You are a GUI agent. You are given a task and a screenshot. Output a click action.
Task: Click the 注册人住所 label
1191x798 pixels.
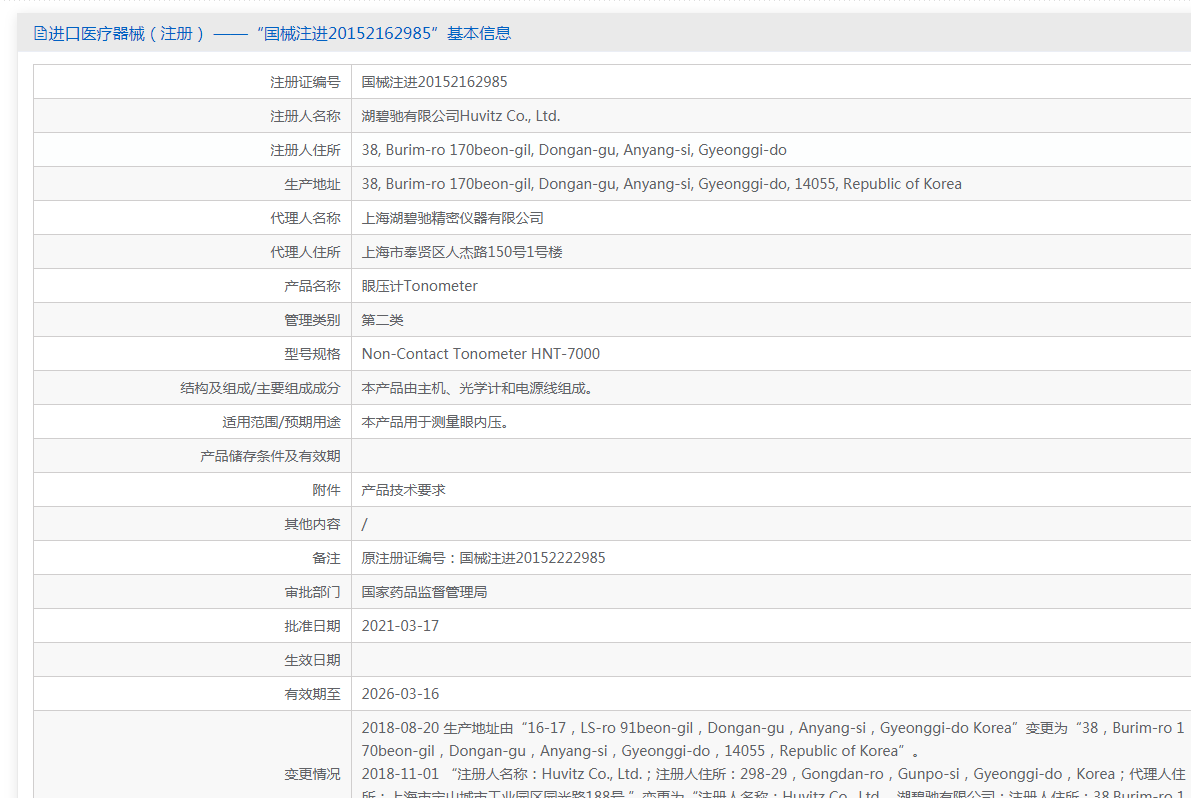pos(305,150)
